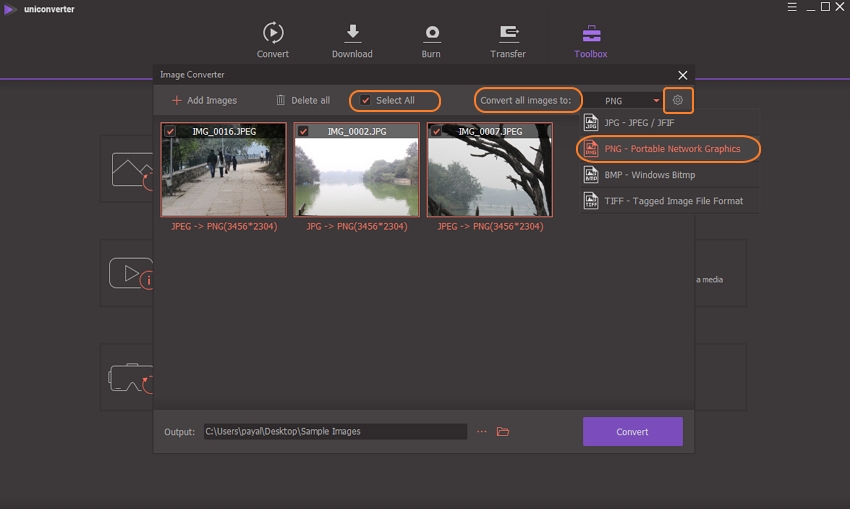This screenshot has width=850, height=509.
Task: Expand the PNG format dropdown
Action: tap(657, 101)
